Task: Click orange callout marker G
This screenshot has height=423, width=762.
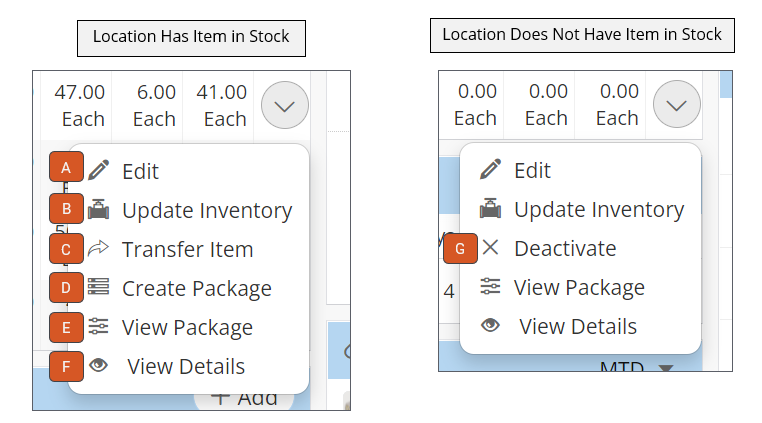Action: [x=460, y=248]
